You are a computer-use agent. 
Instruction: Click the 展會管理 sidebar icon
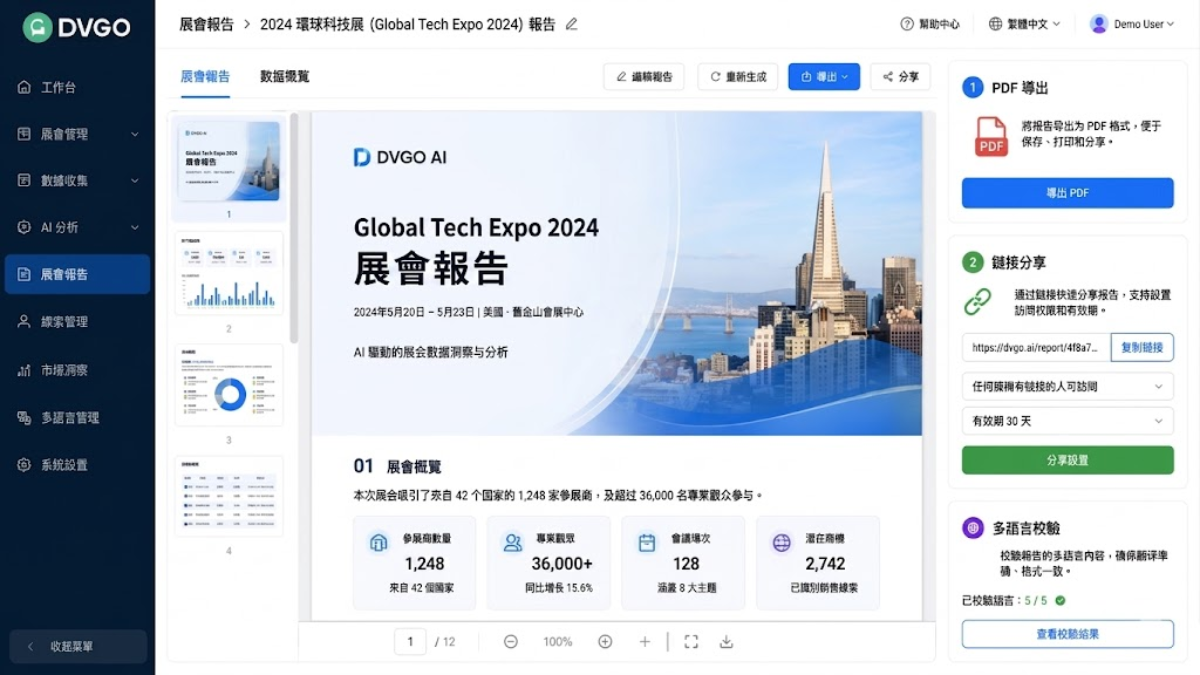point(25,134)
